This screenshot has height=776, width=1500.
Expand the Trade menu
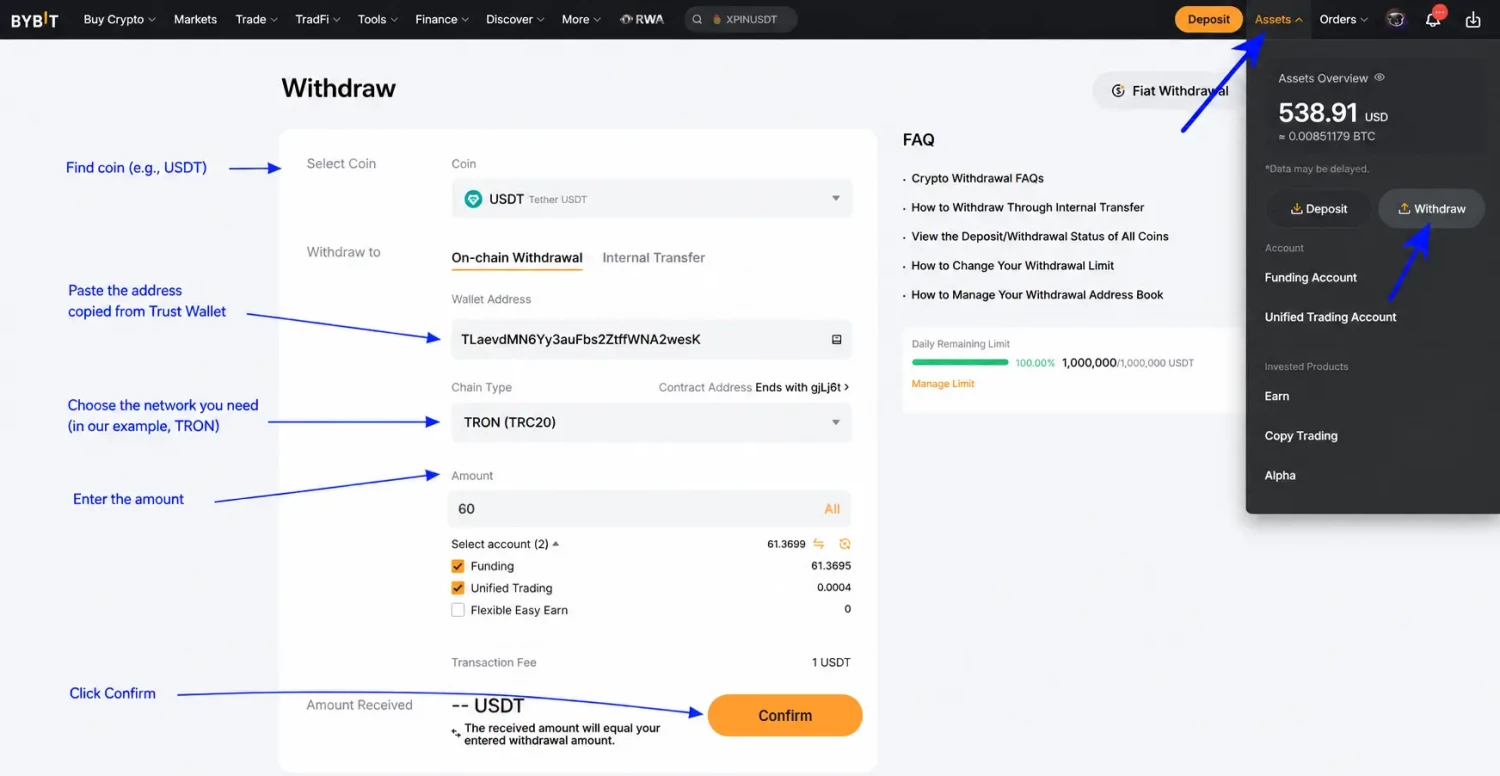(257, 19)
